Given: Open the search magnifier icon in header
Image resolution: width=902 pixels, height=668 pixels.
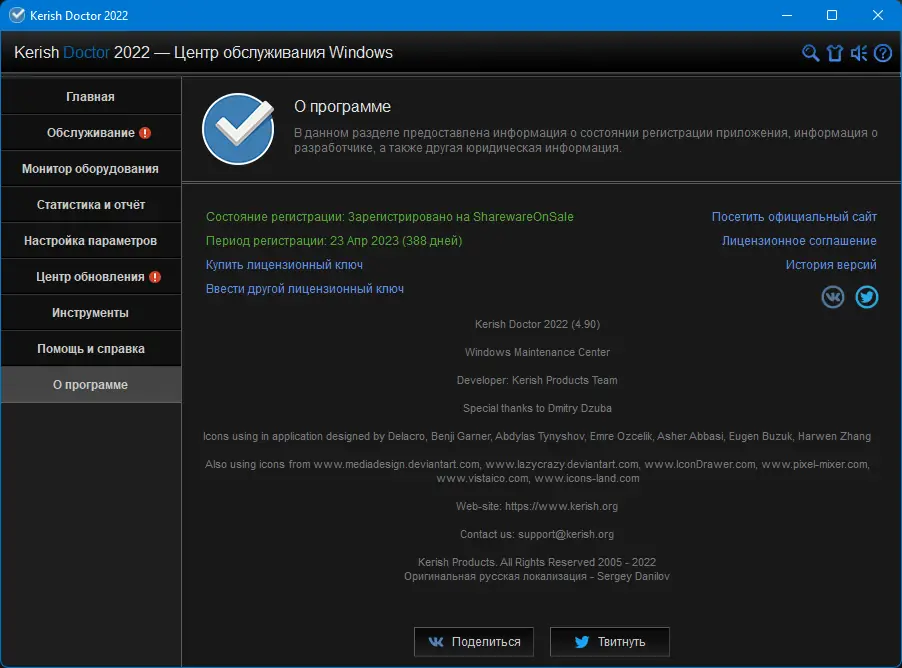Looking at the screenshot, I should [x=811, y=53].
